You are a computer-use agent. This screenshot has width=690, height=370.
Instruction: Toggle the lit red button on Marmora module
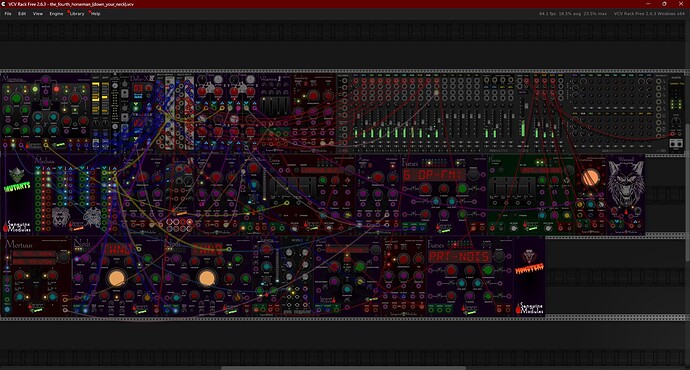coord(56,89)
